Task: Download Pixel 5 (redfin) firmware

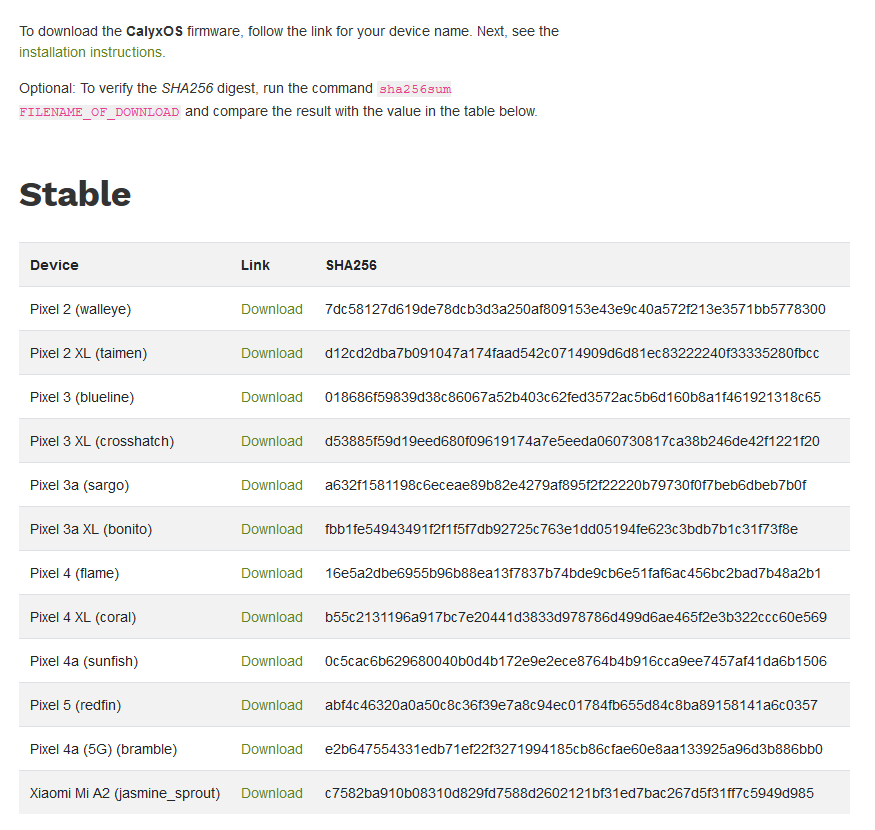Action: (271, 705)
